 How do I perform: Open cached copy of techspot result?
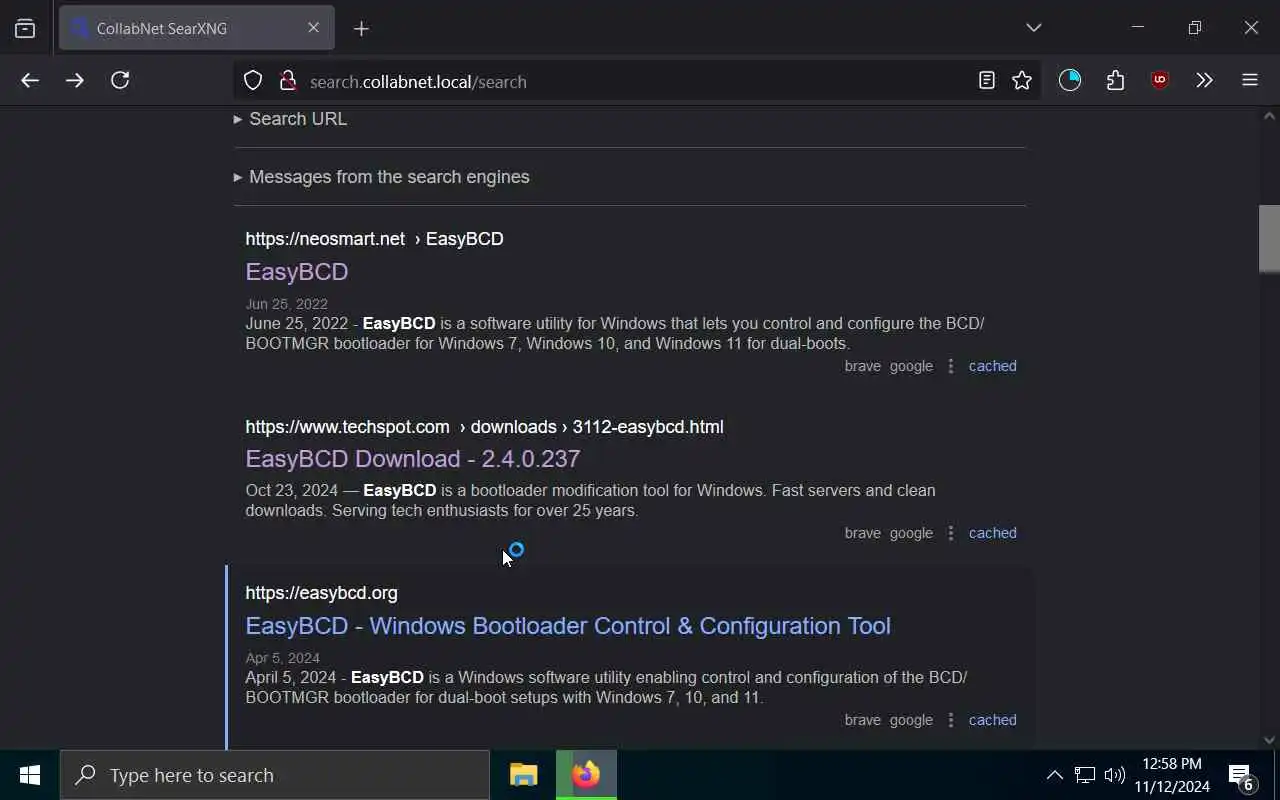(992, 533)
